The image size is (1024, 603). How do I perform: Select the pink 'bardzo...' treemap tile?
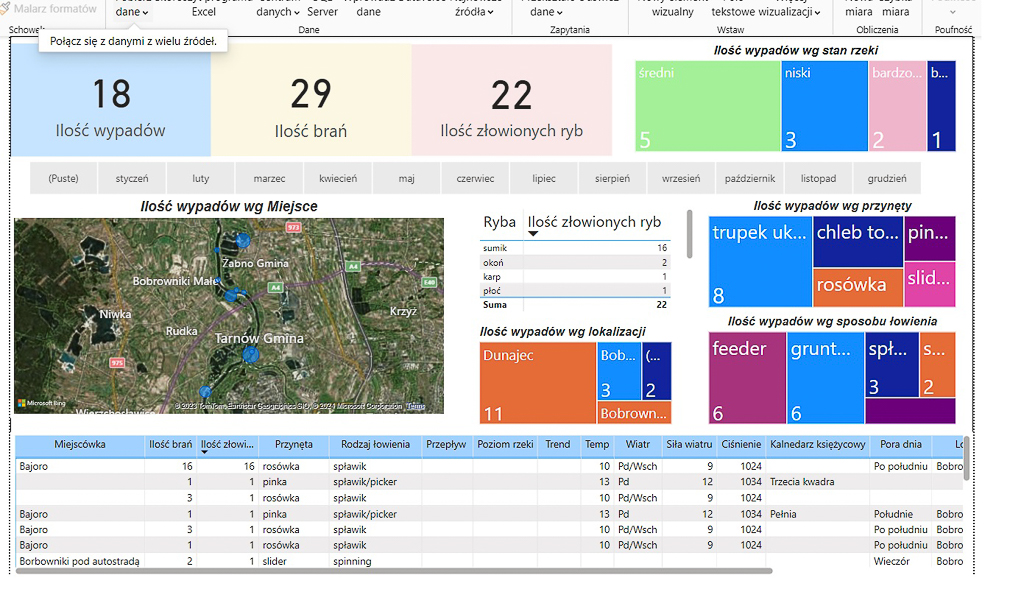pyautogui.click(x=897, y=106)
